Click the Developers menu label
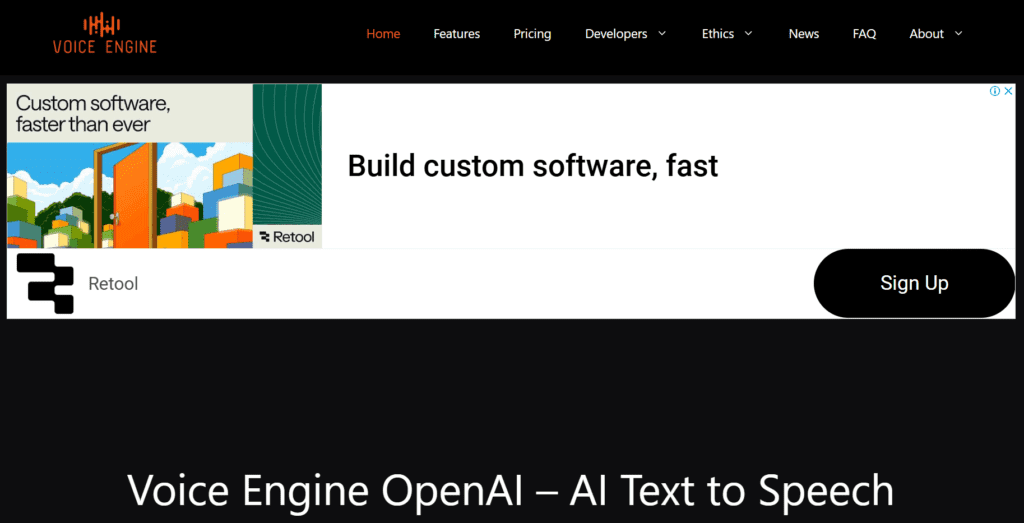 click(x=616, y=34)
